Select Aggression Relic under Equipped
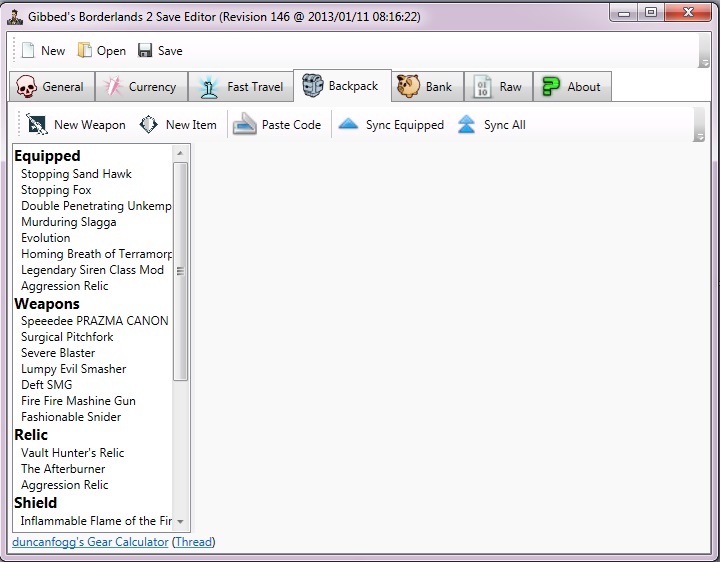 (64, 286)
